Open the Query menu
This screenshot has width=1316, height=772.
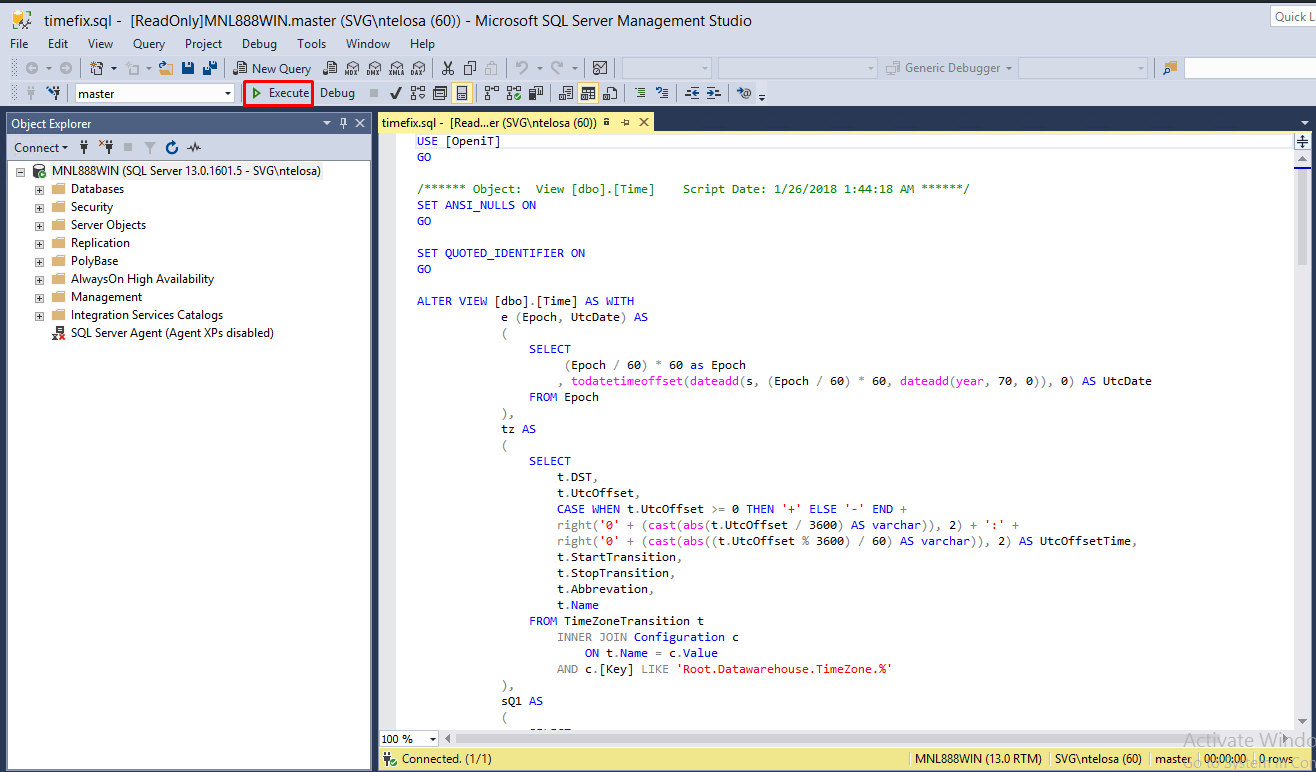tap(149, 44)
